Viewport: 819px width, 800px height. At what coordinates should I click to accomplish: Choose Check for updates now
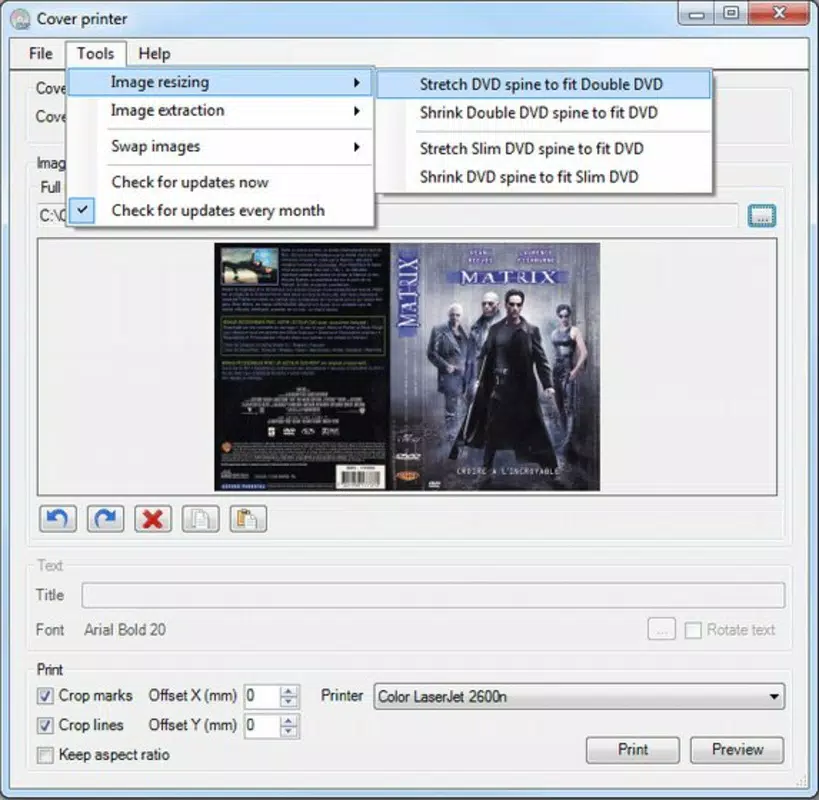pyautogui.click(x=221, y=182)
